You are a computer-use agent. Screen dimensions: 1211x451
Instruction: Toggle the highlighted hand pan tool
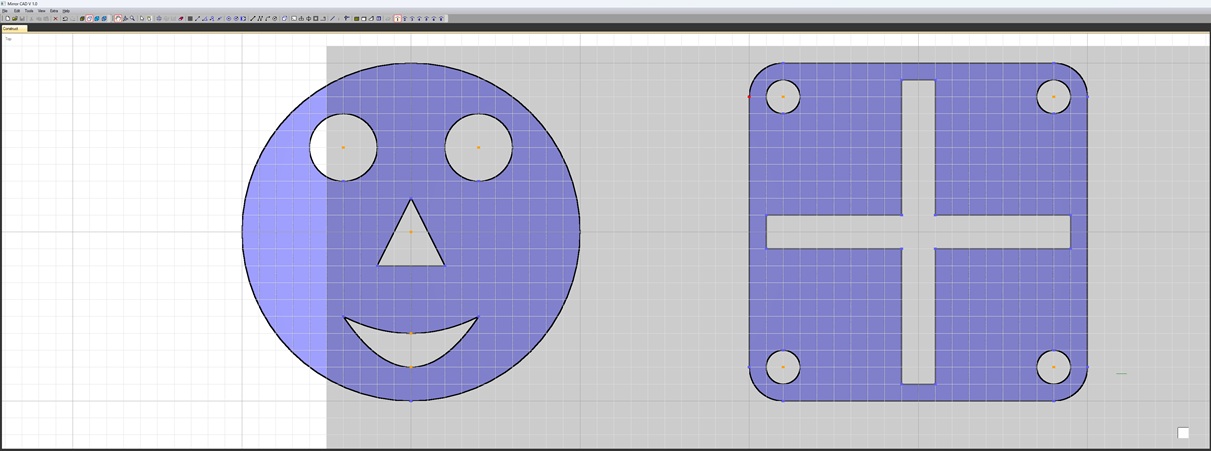point(118,18)
